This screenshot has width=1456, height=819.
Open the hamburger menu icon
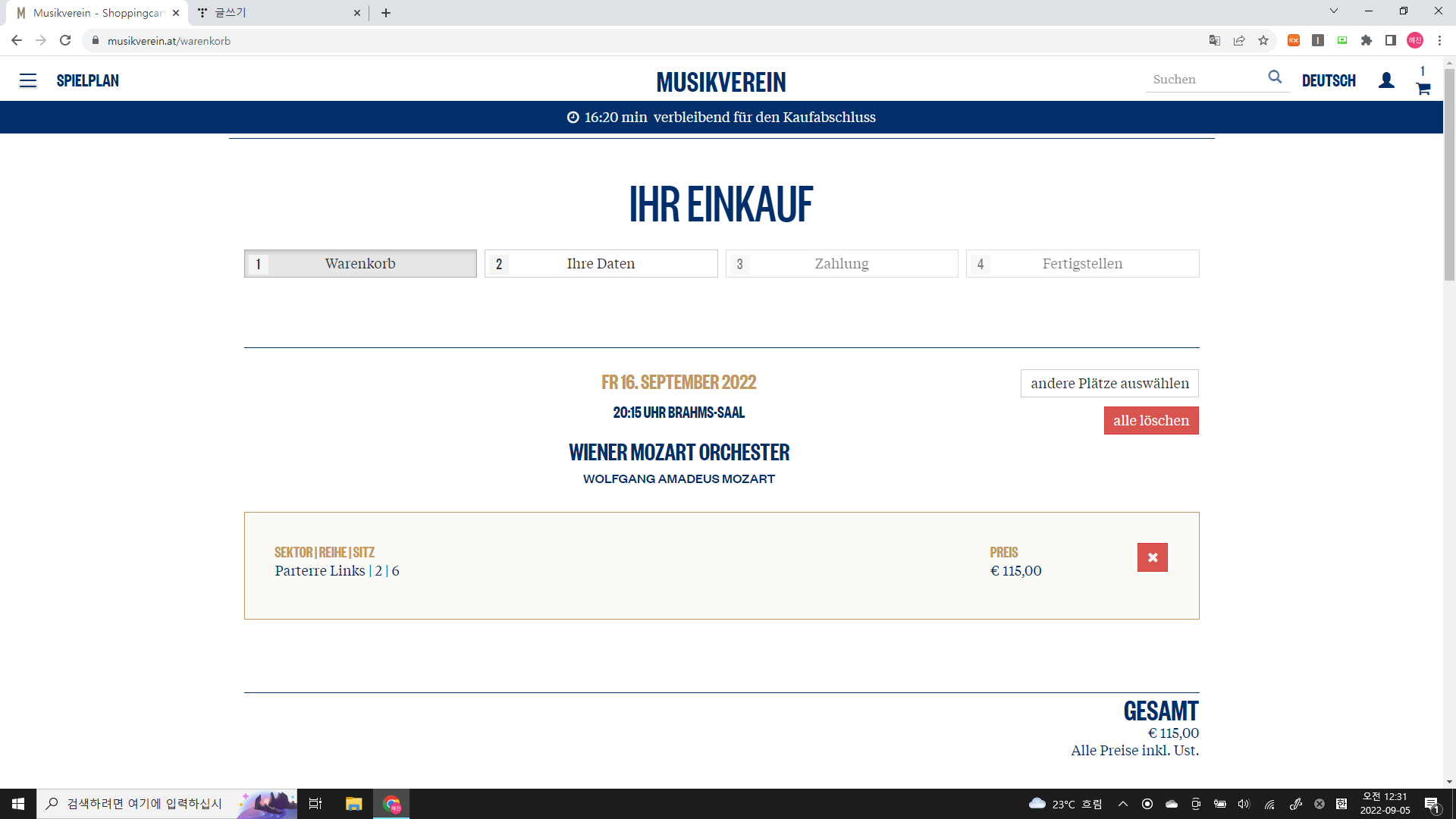click(x=28, y=80)
